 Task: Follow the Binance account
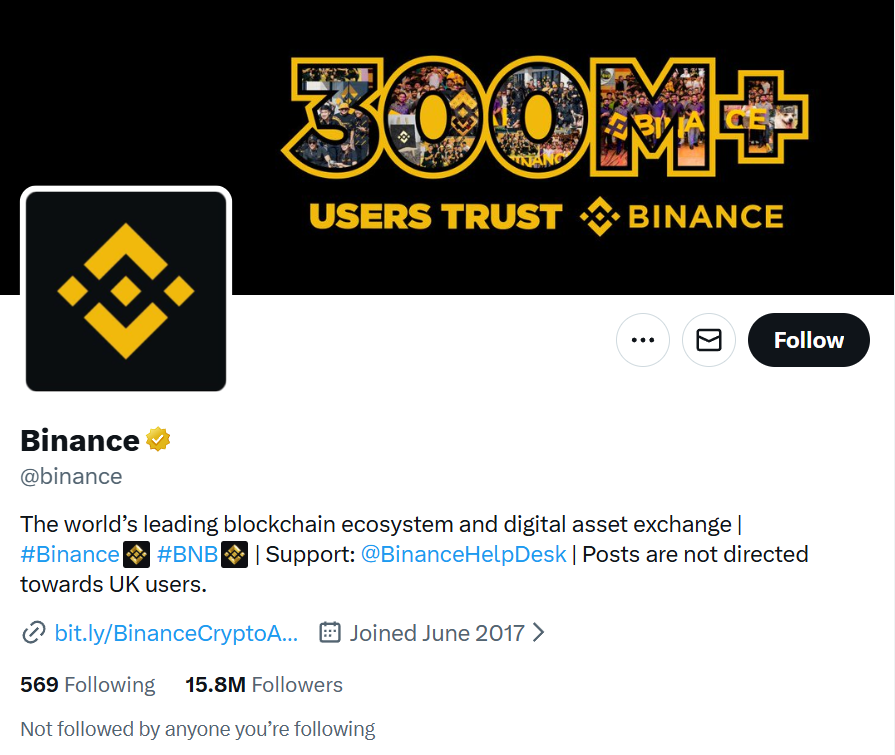point(808,340)
